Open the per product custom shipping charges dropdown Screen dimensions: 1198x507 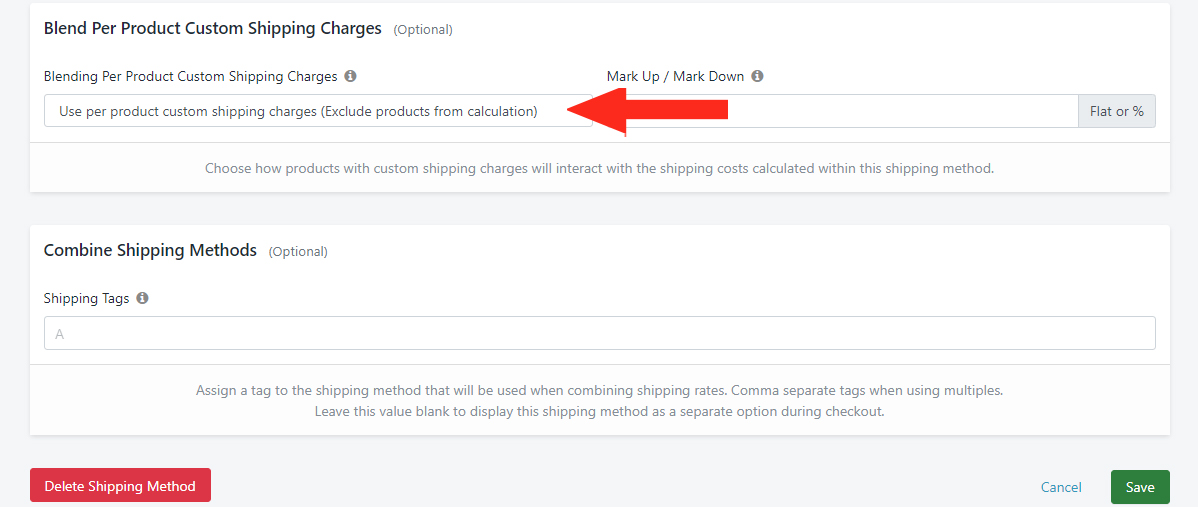pyautogui.click(x=318, y=111)
